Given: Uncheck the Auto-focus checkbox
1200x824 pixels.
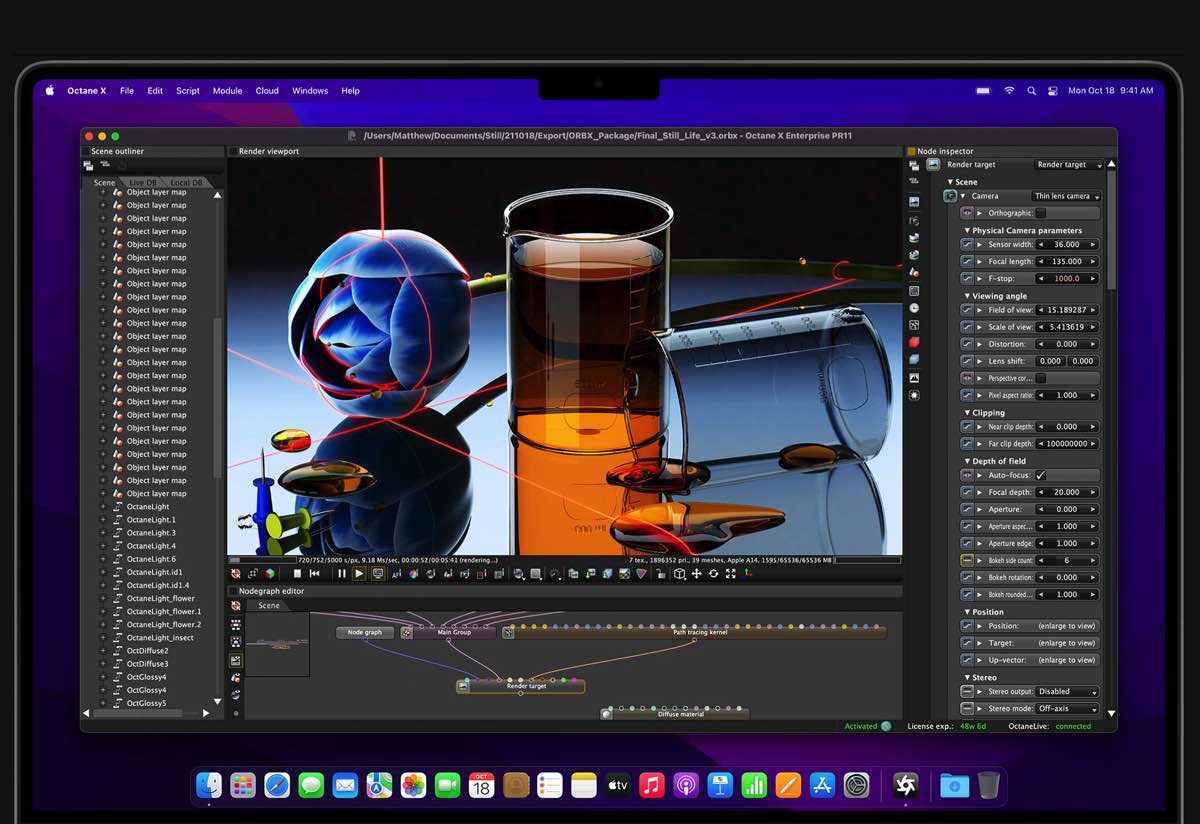Looking at the screenshot, I should click(1040, 475).
